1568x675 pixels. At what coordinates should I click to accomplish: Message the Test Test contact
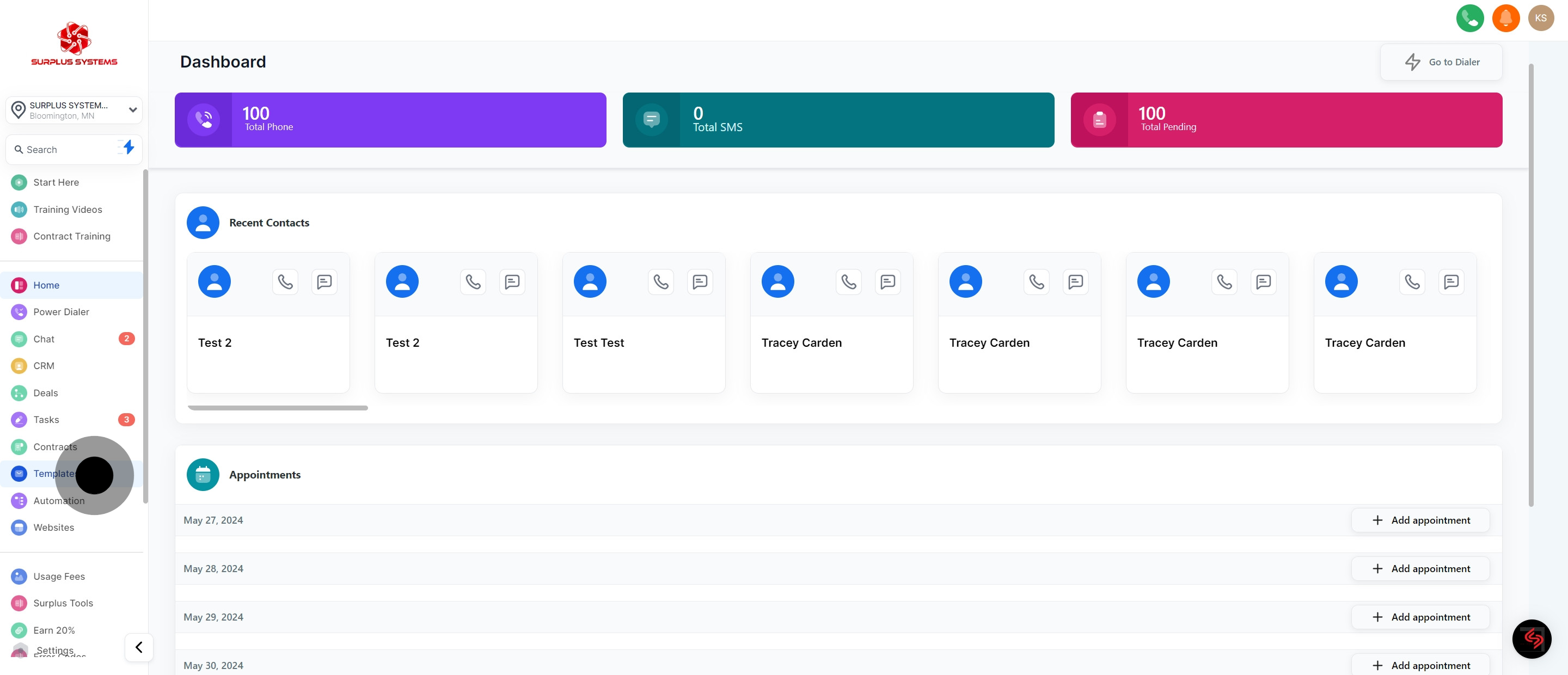click(x=700, y=282)
